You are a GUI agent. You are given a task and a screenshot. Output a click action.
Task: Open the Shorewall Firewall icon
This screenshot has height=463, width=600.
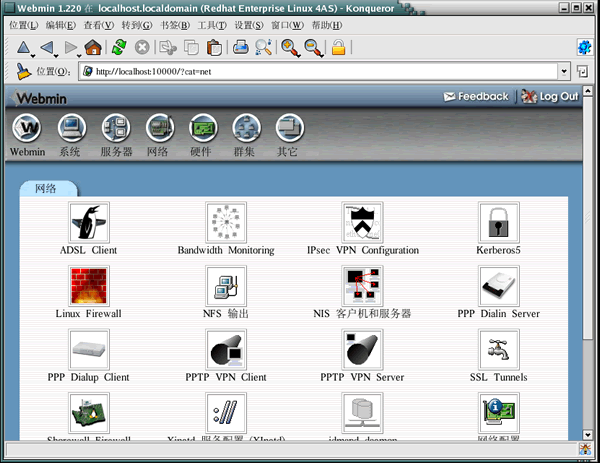click(x=89, y=413)
